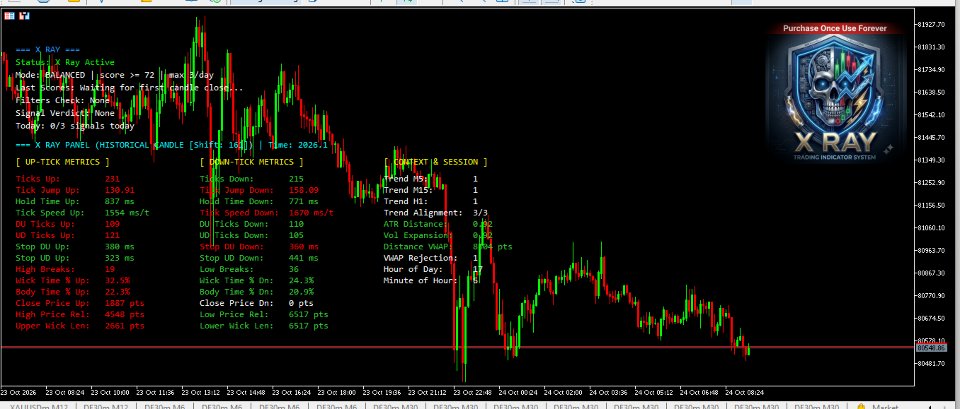Click the 'DU Ticks Down: 110' row
Viewport: 960px width, 409px height.
click(251, 224)
